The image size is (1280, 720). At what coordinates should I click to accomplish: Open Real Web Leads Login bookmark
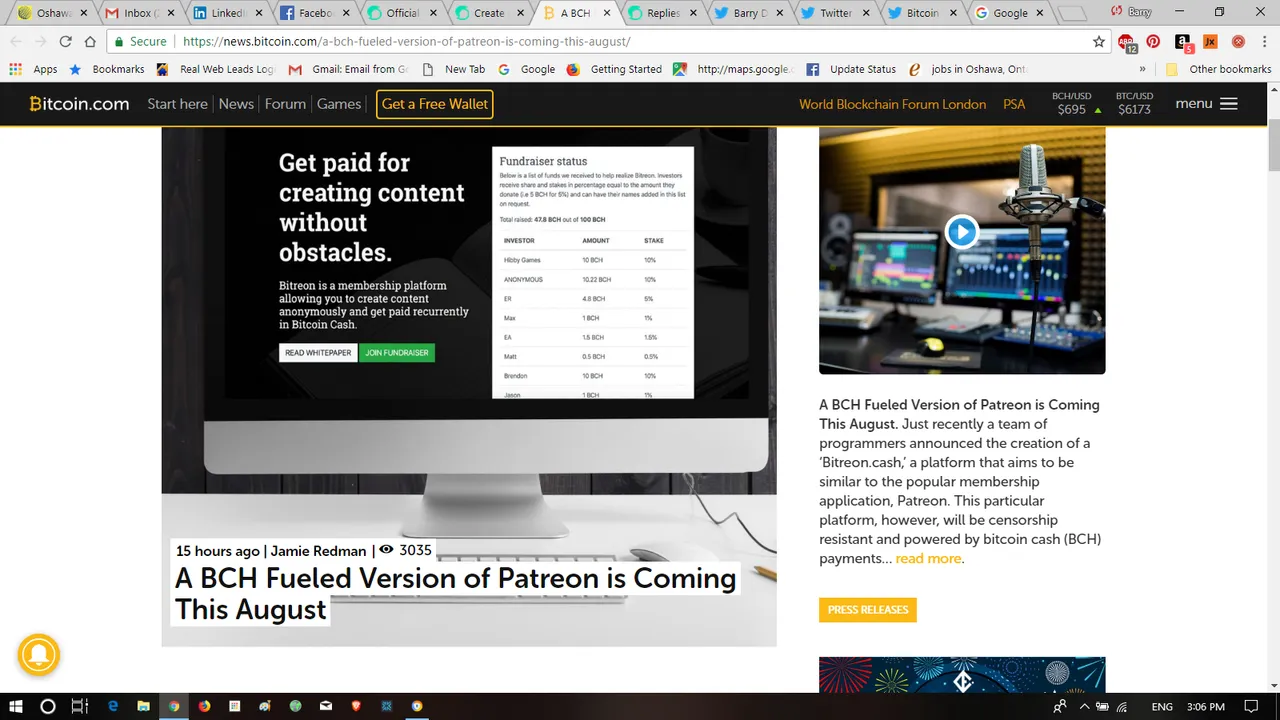tap(217, 69)
